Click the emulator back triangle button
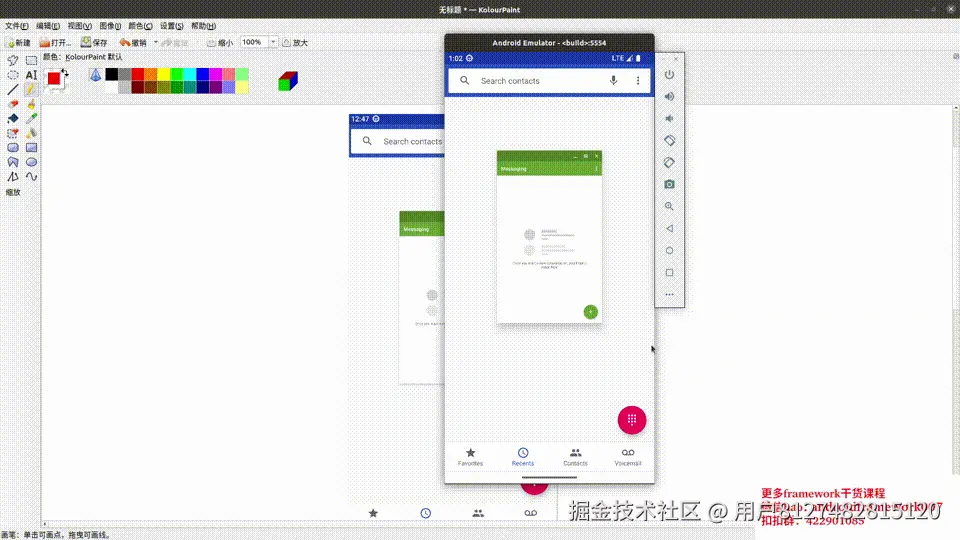Viewport: 960px width, 540px height. tap(669, 228)
